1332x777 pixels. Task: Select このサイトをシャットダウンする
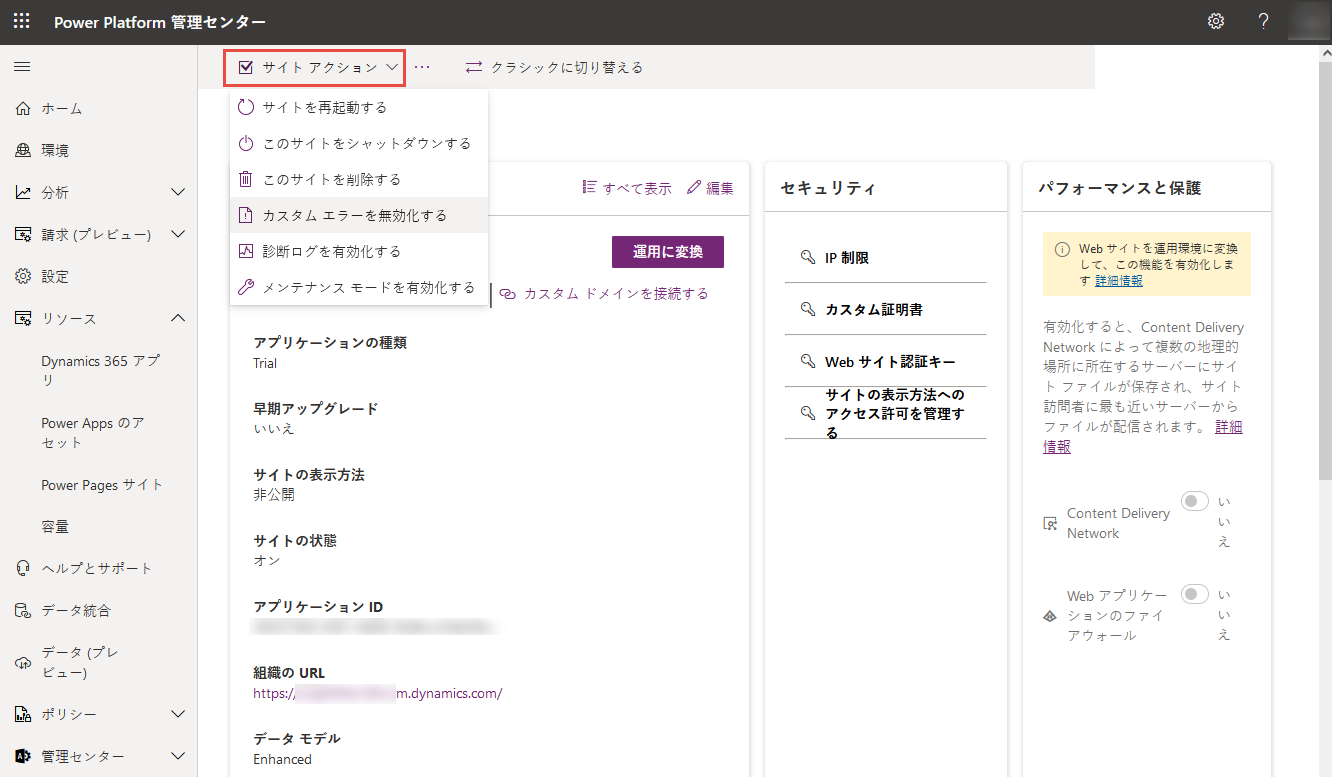(x=359, y=143)
